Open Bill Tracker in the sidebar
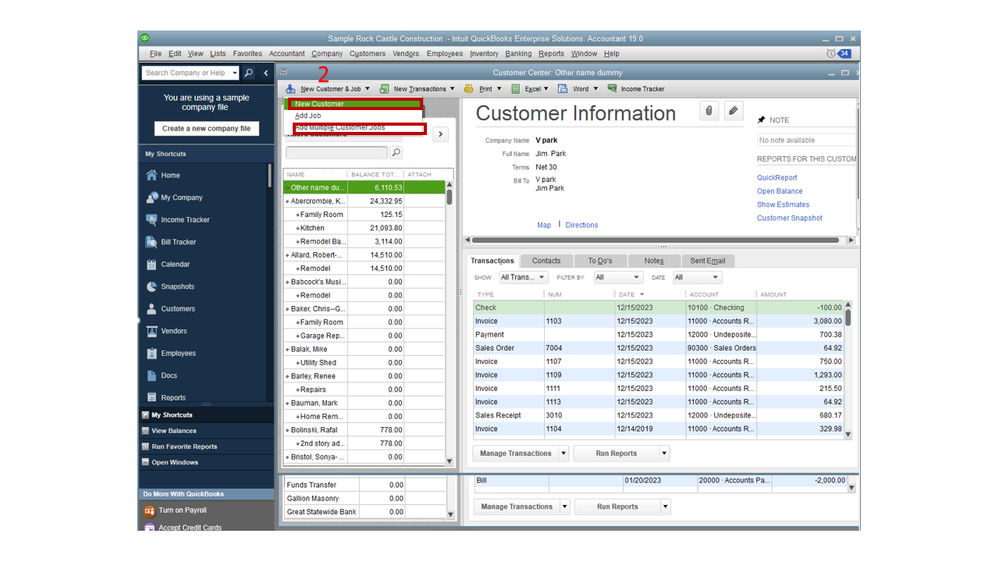This screenshot has height=562, width=999. (178, 242)
